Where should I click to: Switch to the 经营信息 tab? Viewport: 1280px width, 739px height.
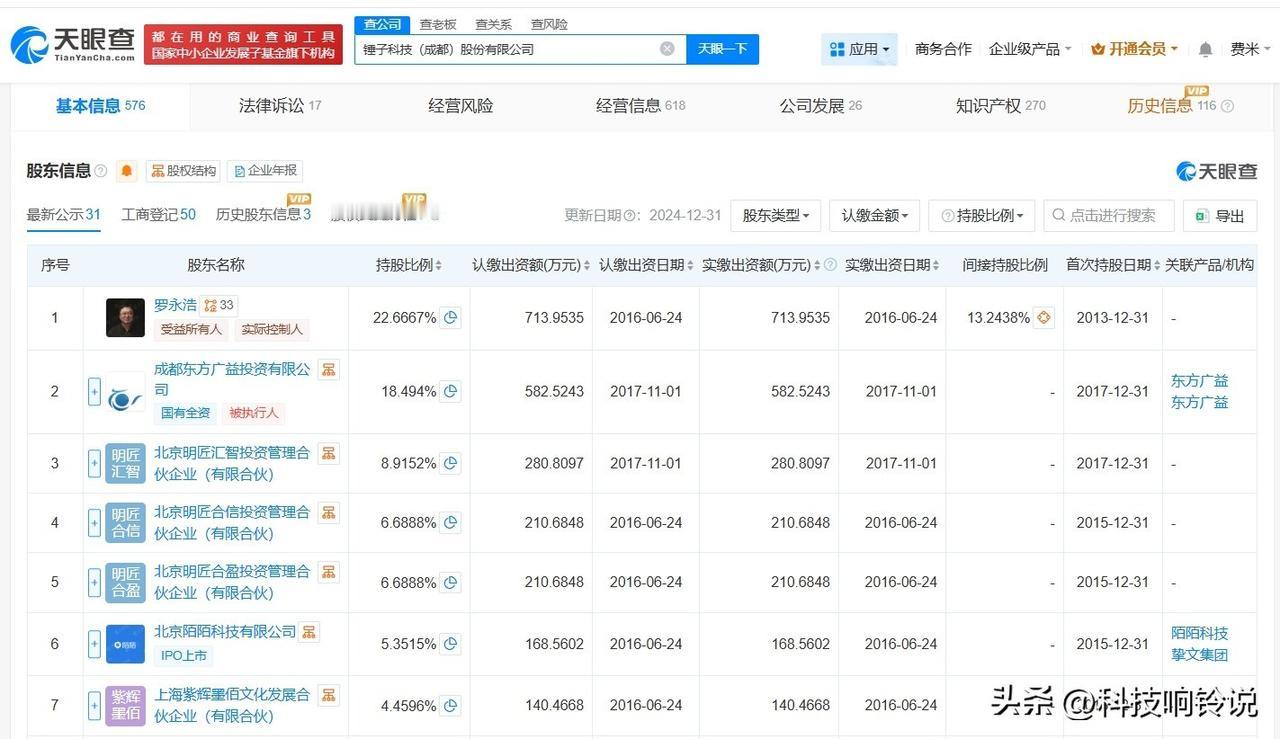coord(640,106)
